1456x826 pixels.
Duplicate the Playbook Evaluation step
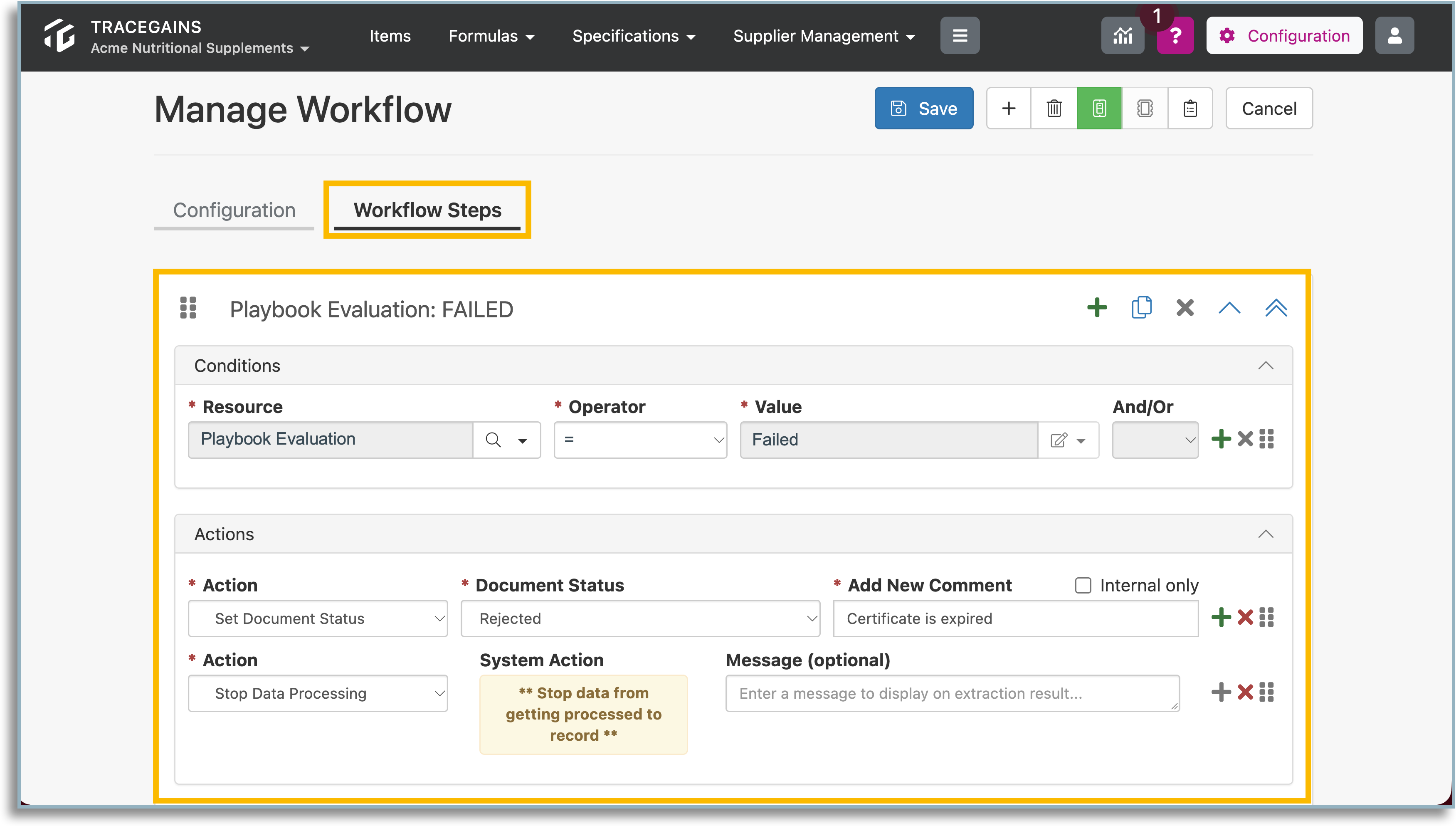point(1141,308)
